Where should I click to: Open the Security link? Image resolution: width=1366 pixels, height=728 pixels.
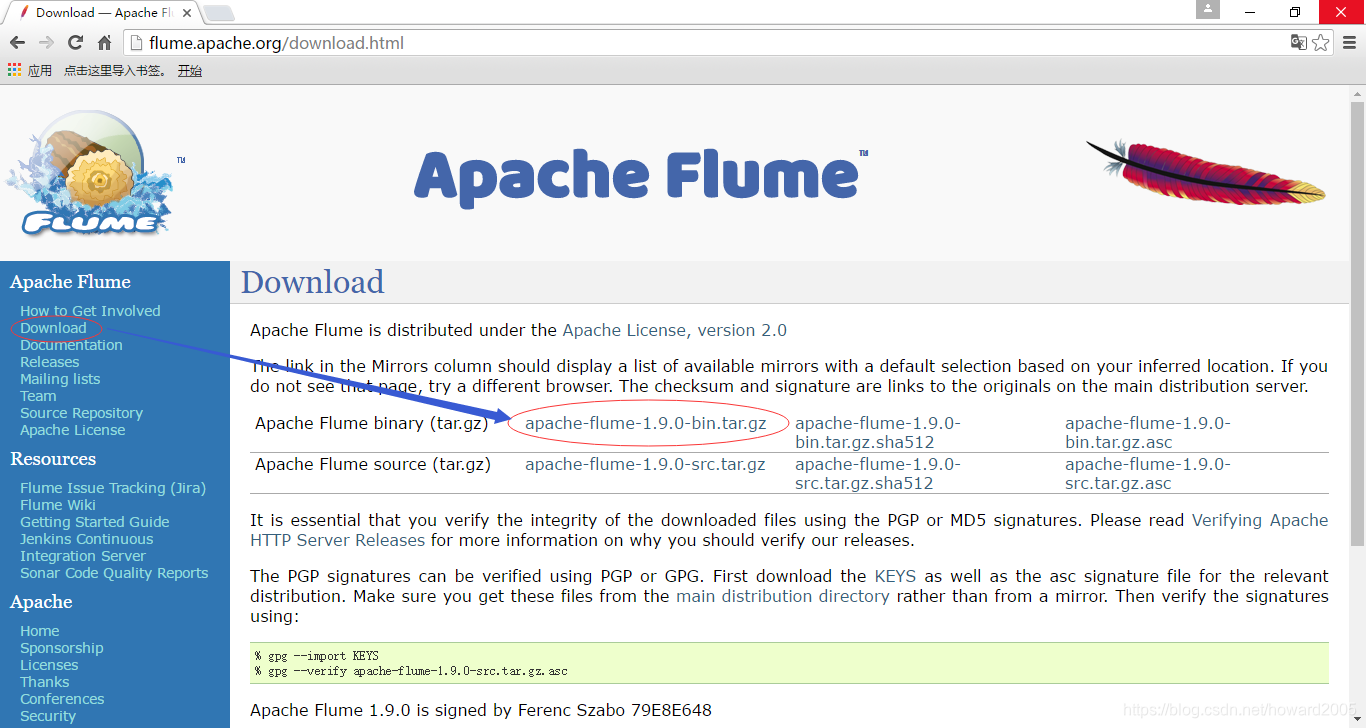pyautogui.click(x=48, y=716)
